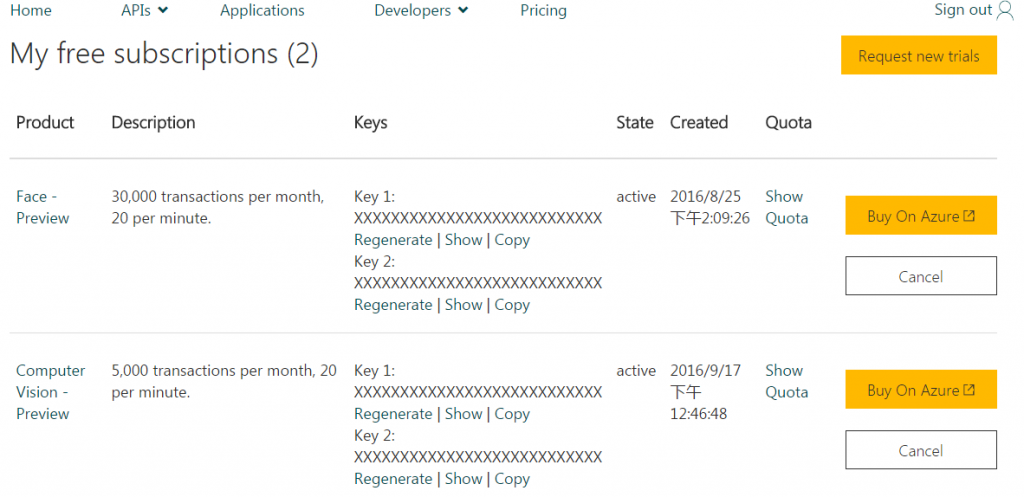
Task: Regenerate Key 1 for Face - Preview
Action: [x=393, y=240]
